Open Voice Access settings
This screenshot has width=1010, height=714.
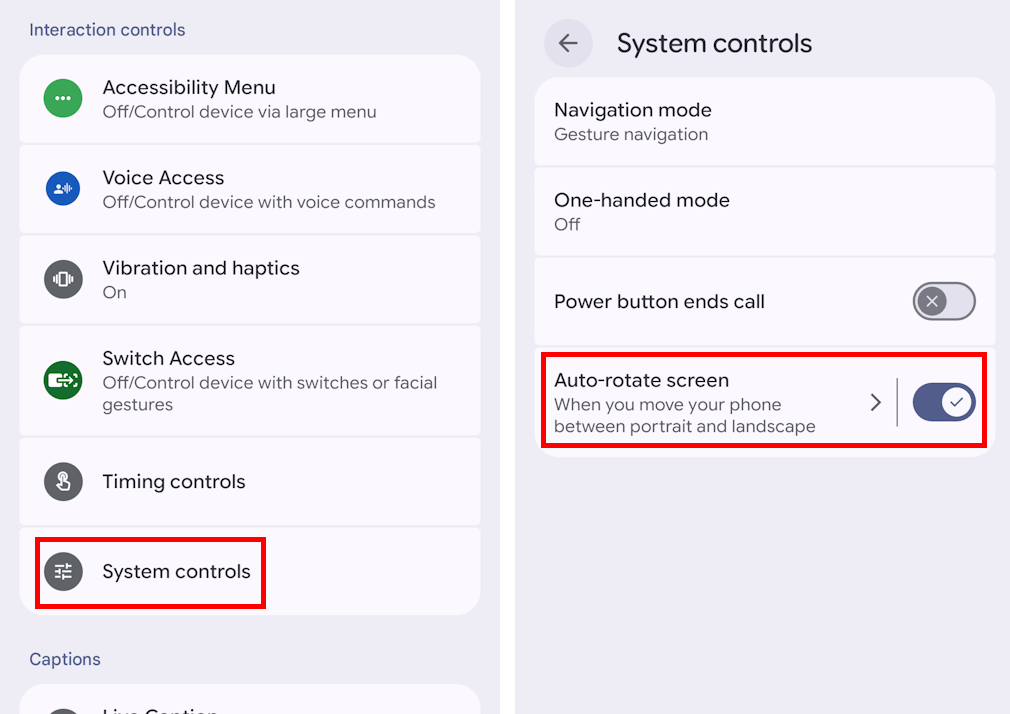point(250,188)
